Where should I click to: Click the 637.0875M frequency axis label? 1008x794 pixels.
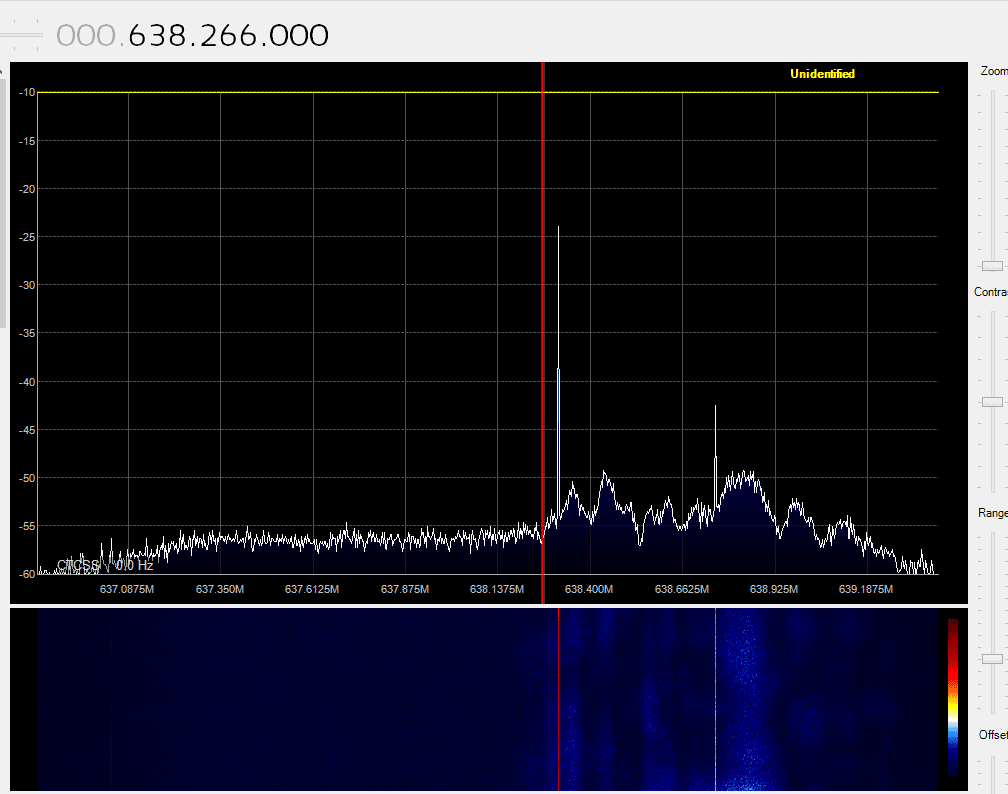coord(127,590)
